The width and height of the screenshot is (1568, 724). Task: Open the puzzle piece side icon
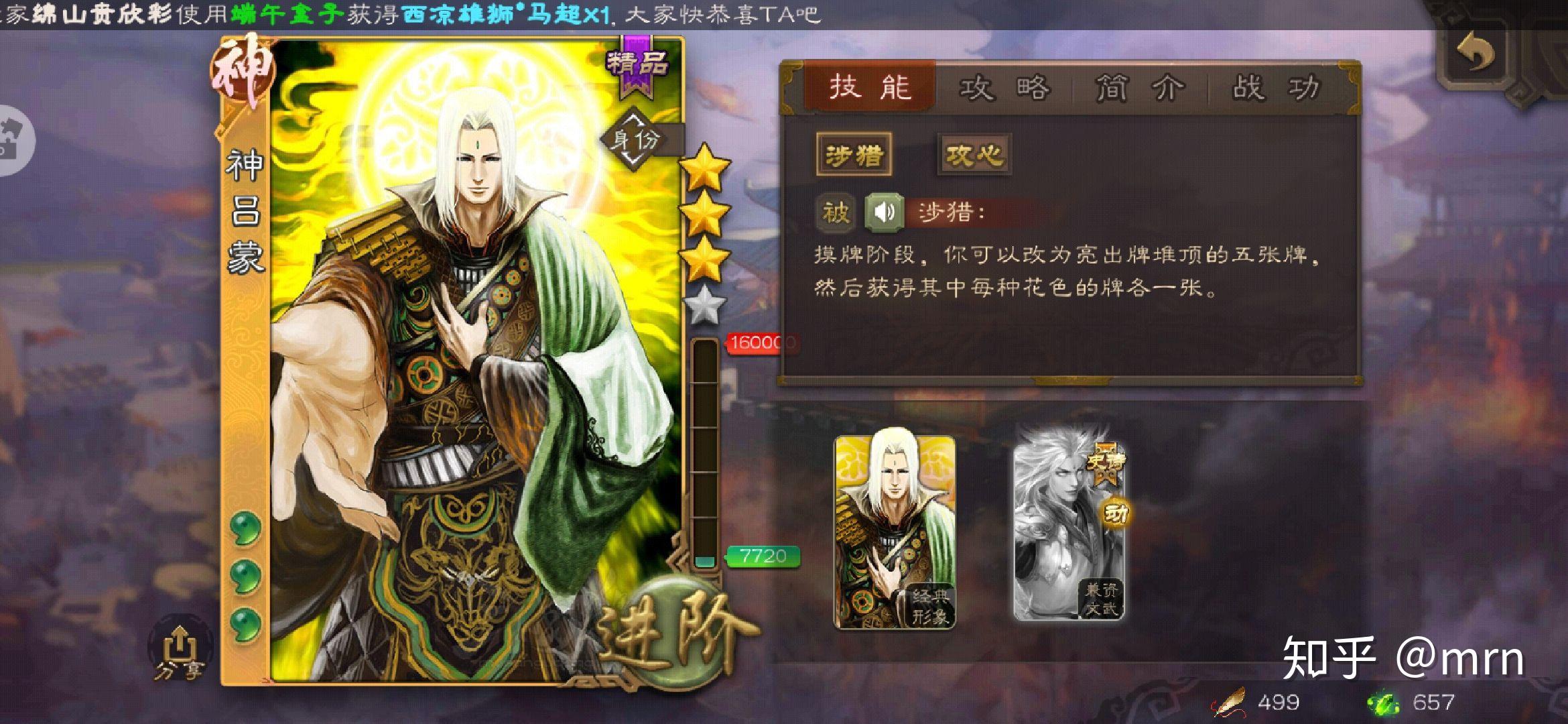(13, 141)
